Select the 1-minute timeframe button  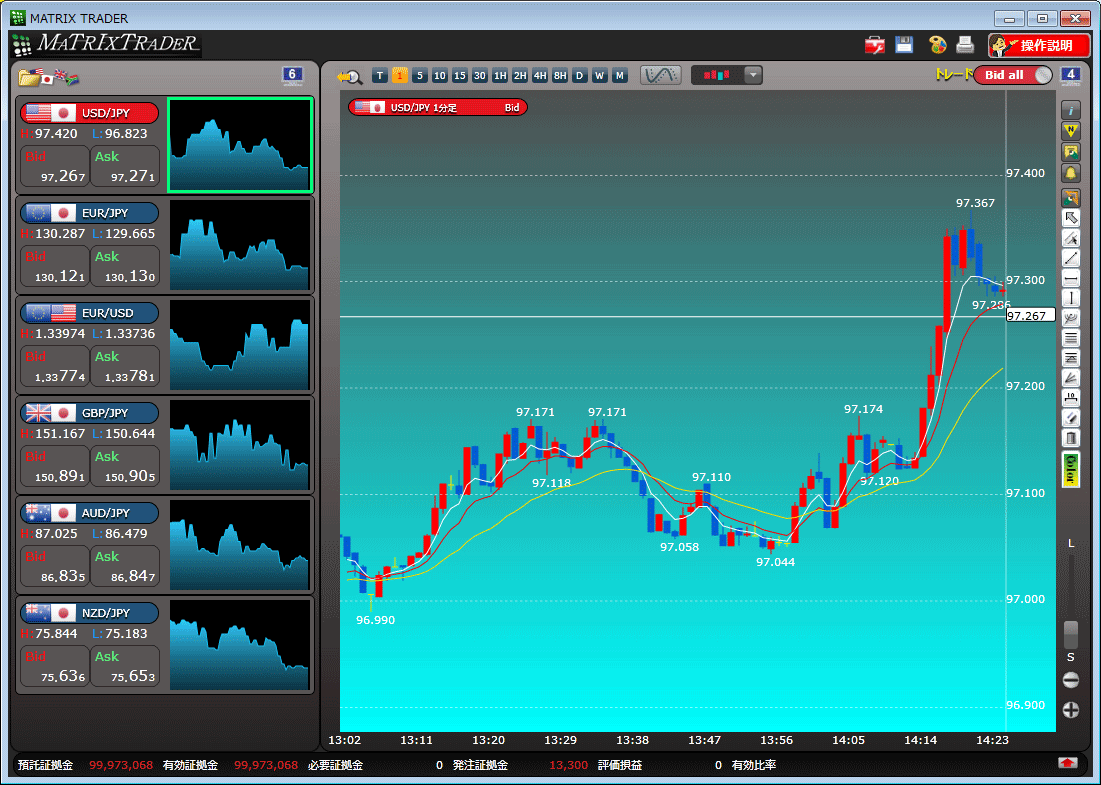[x=400, y=76]
